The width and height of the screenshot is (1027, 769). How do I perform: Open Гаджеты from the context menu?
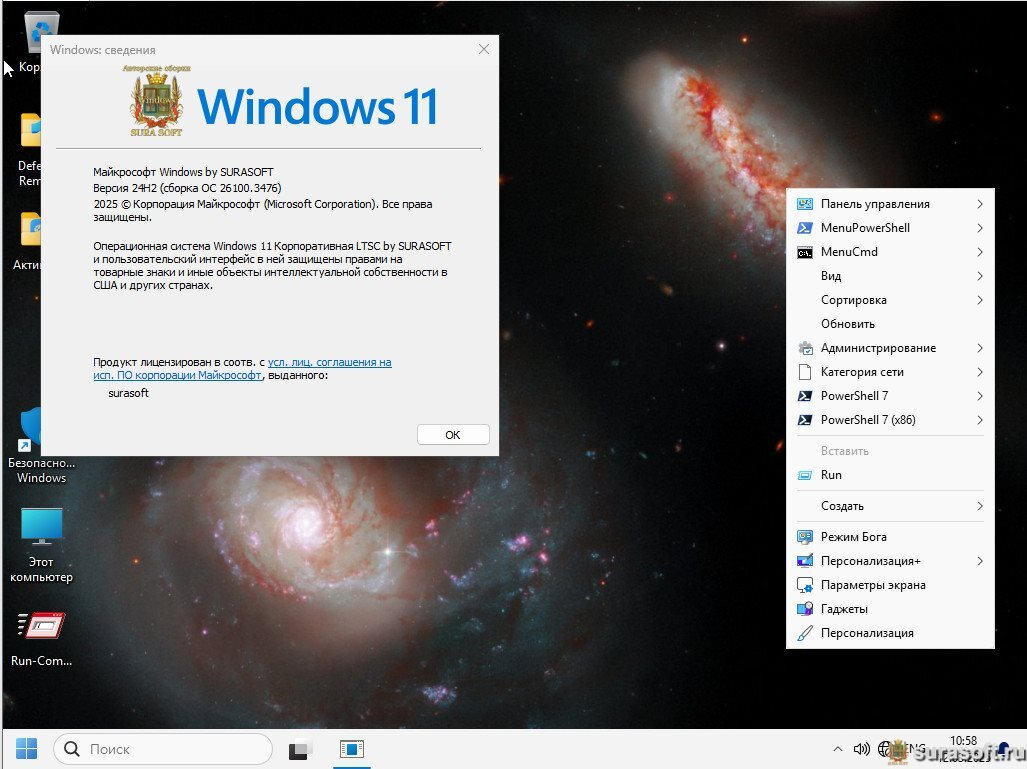[x=844, y=609]
